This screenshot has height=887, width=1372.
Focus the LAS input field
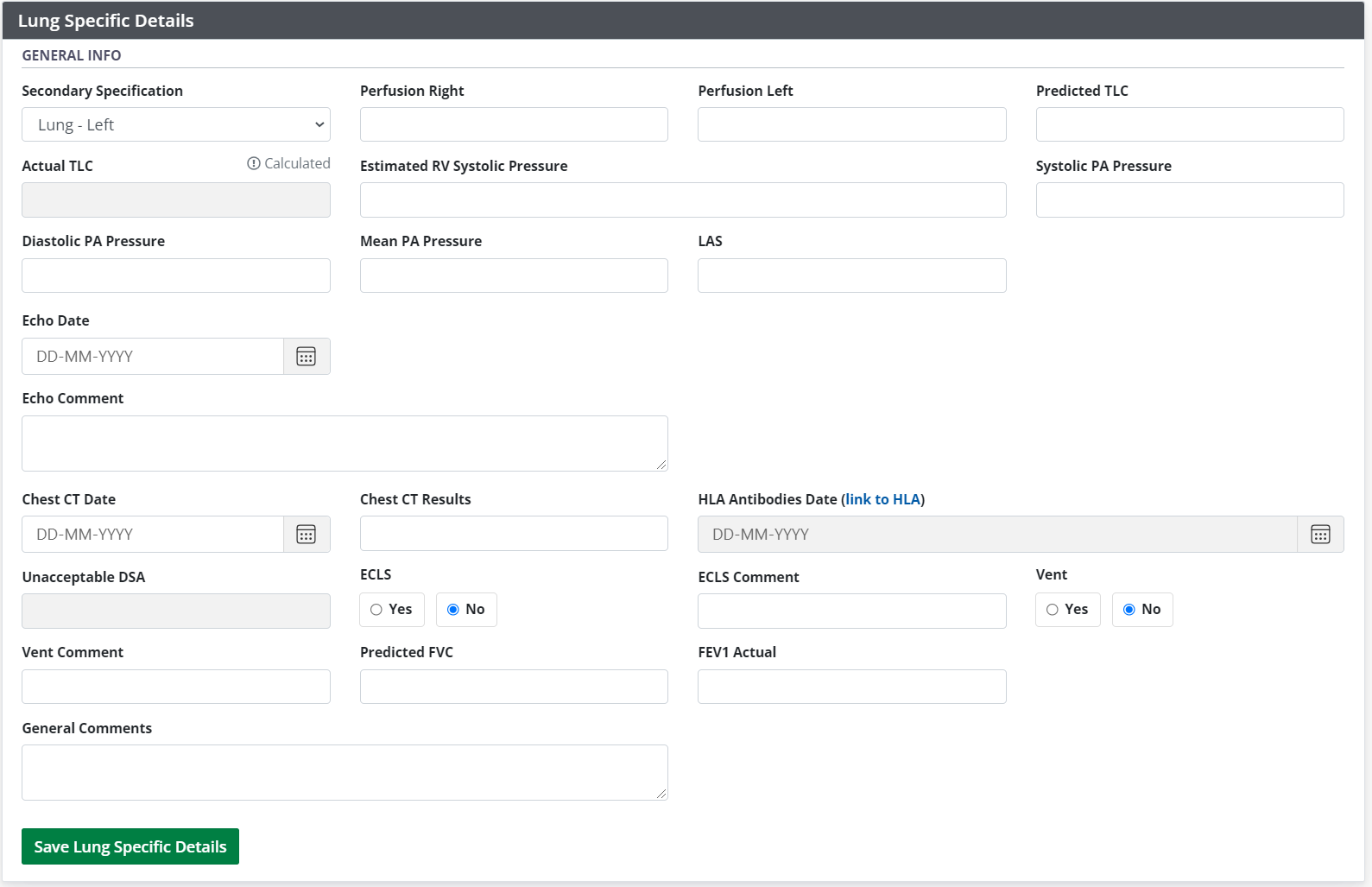point(851,276)
